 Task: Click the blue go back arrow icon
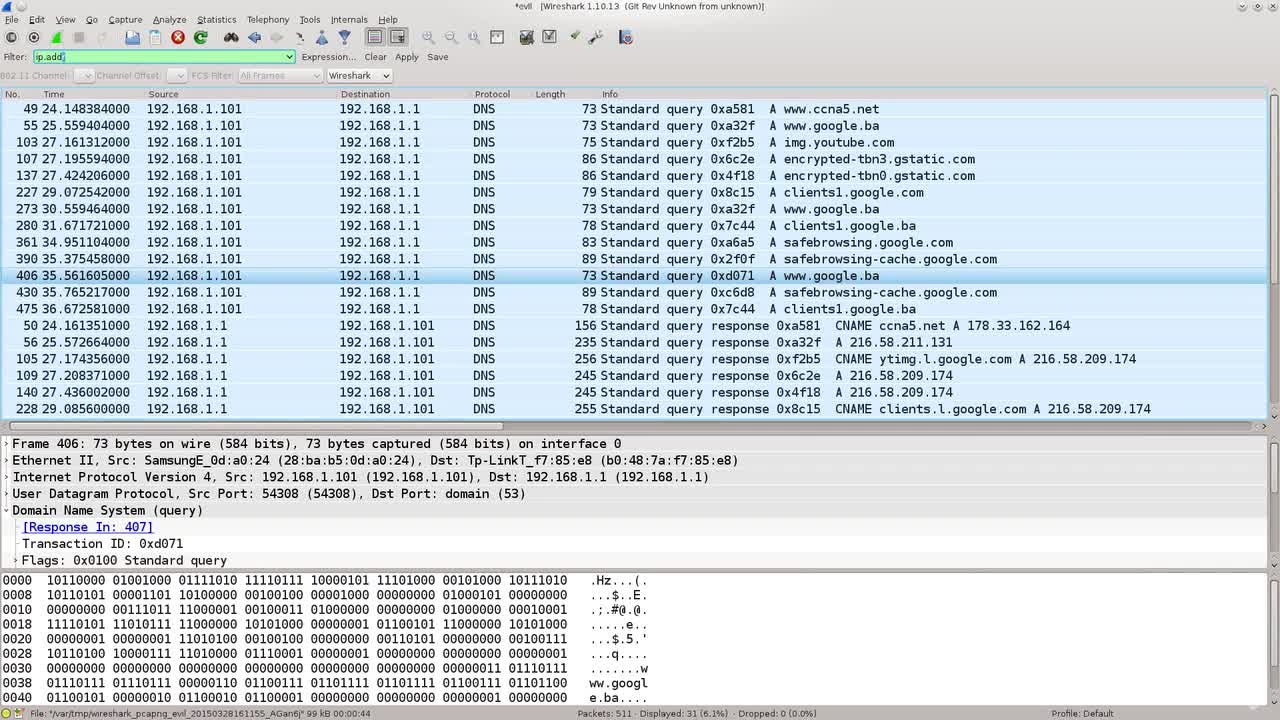254,37
